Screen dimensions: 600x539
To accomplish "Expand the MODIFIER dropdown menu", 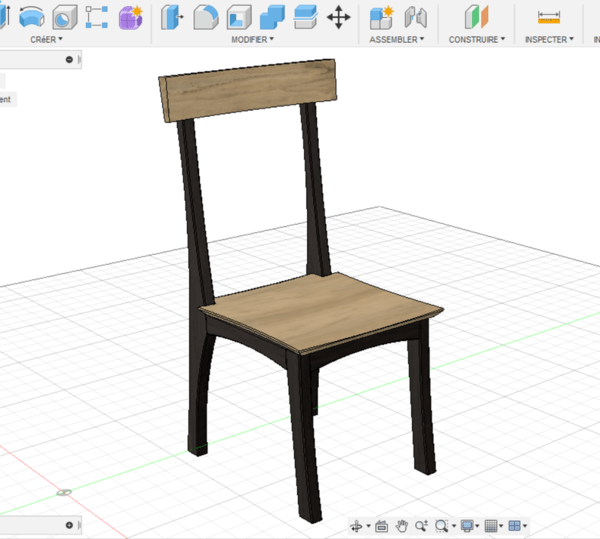I will pyautogui.click(x=253, y=40).
